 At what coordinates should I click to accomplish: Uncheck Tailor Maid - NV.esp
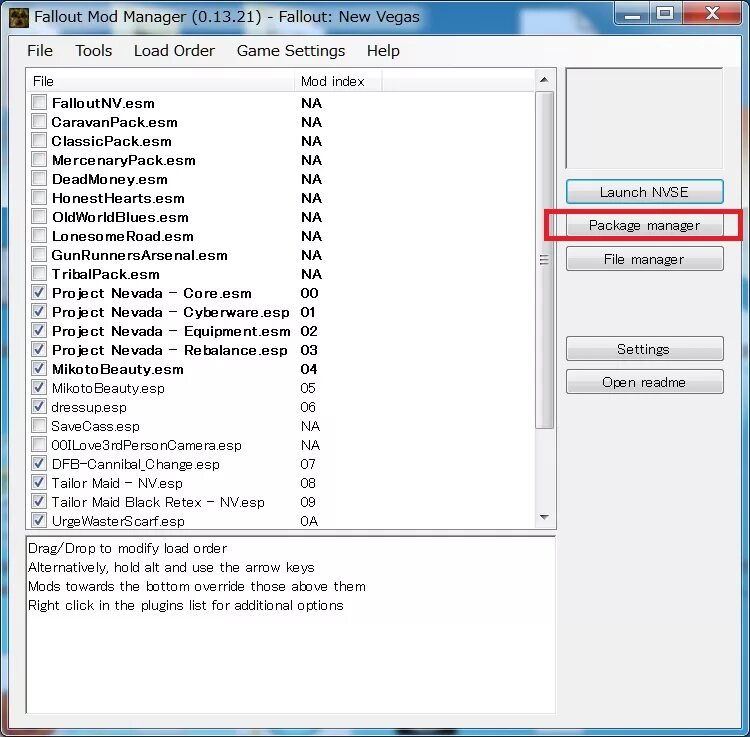(x=39, y=482)
